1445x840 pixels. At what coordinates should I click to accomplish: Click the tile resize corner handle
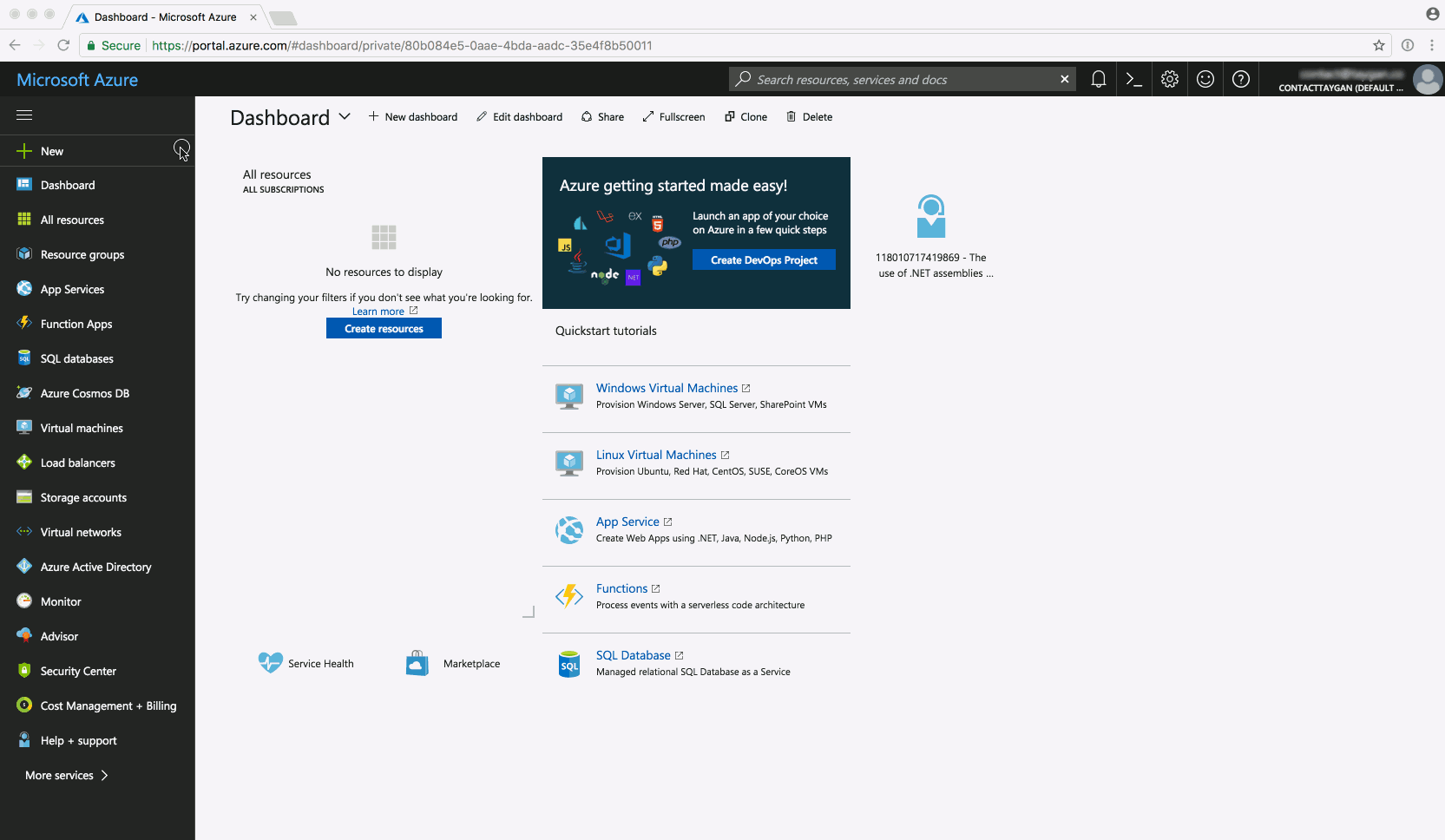[x=529, y=612]
